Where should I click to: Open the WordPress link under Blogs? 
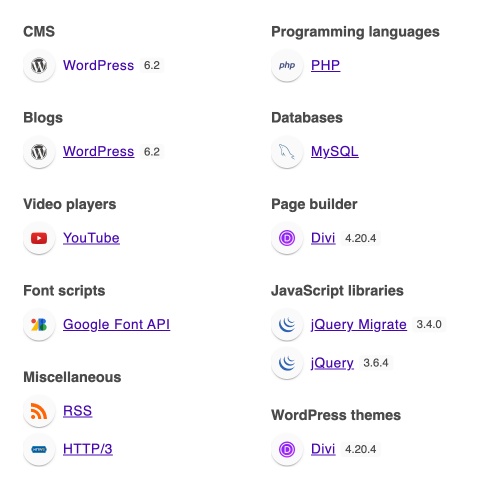99,152
